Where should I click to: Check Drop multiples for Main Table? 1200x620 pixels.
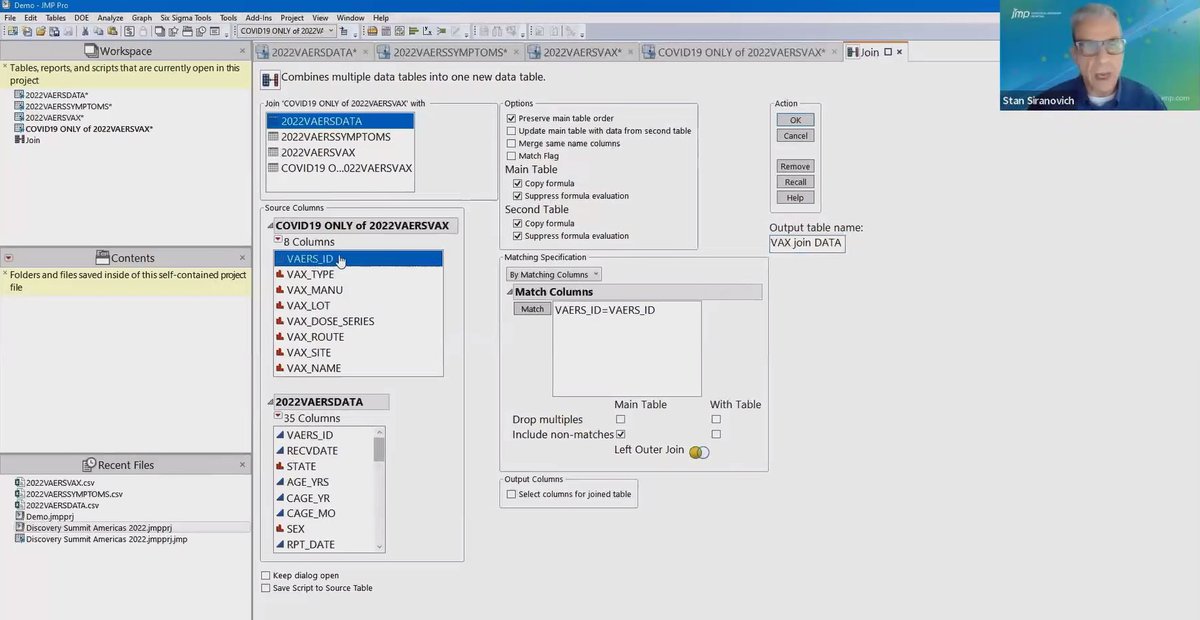[x=621, y=420]
